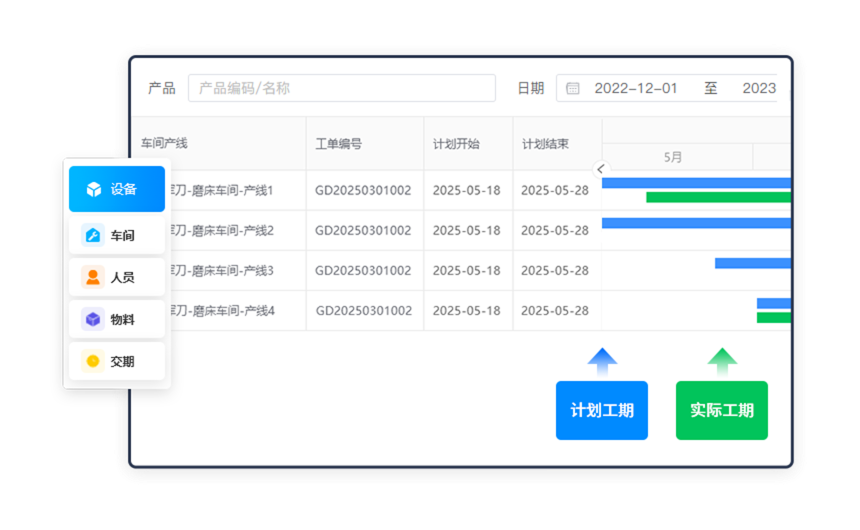Image resolution: width=860 pixels, height=530 pixels.
Task: Focus the 产品编码/名称 input field
Action: pyautogui.click(x=342, y=88)
